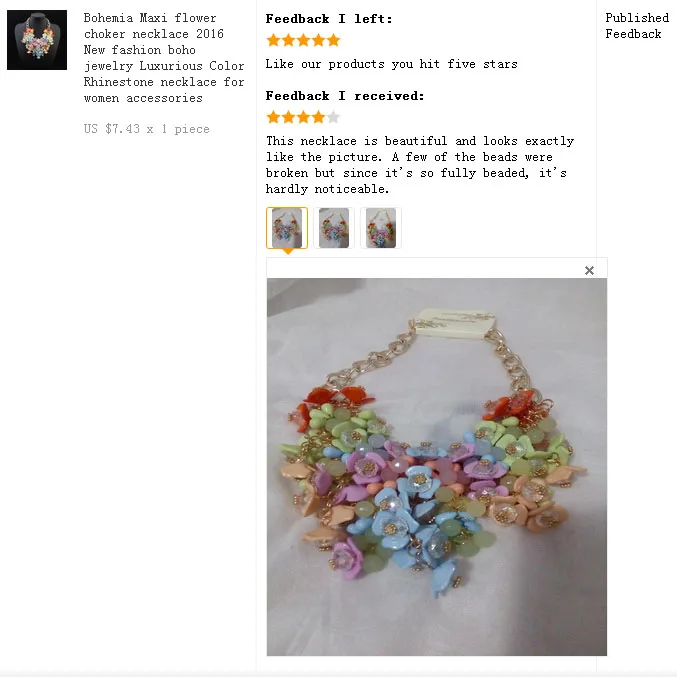
Task: Click third star in Feedback I left
Action: point(304,41)
